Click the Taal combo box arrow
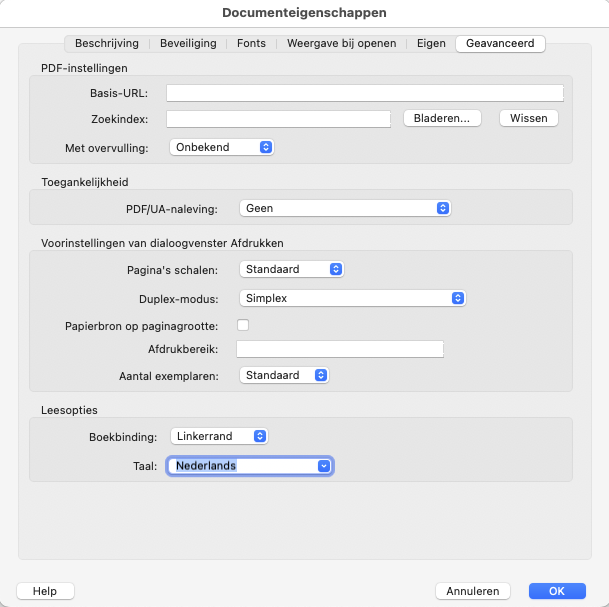The height and width of the screenshot is (607, 609). (x=324, y=466)
